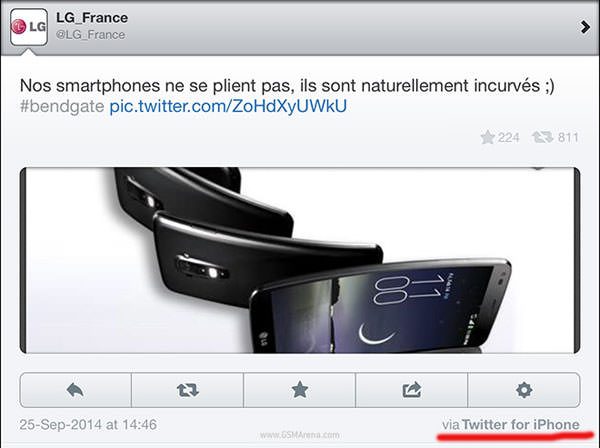
Task: Open the Twitter for iPhone source link
Action: (x=521, y=425)
